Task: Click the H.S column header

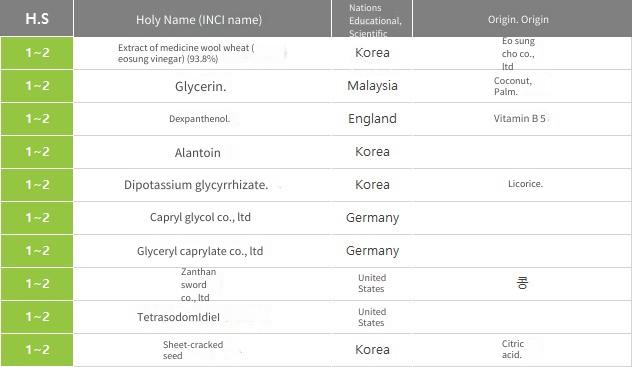Action: click(37, 19)
